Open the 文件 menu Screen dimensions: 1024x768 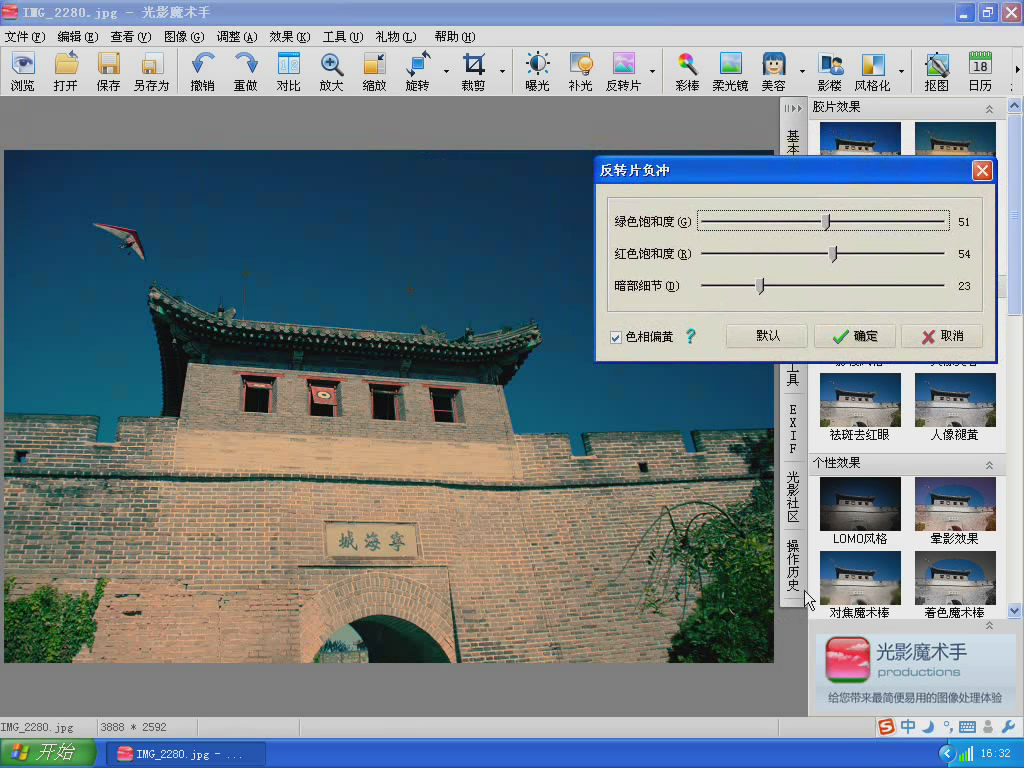[x=25, y=37]
